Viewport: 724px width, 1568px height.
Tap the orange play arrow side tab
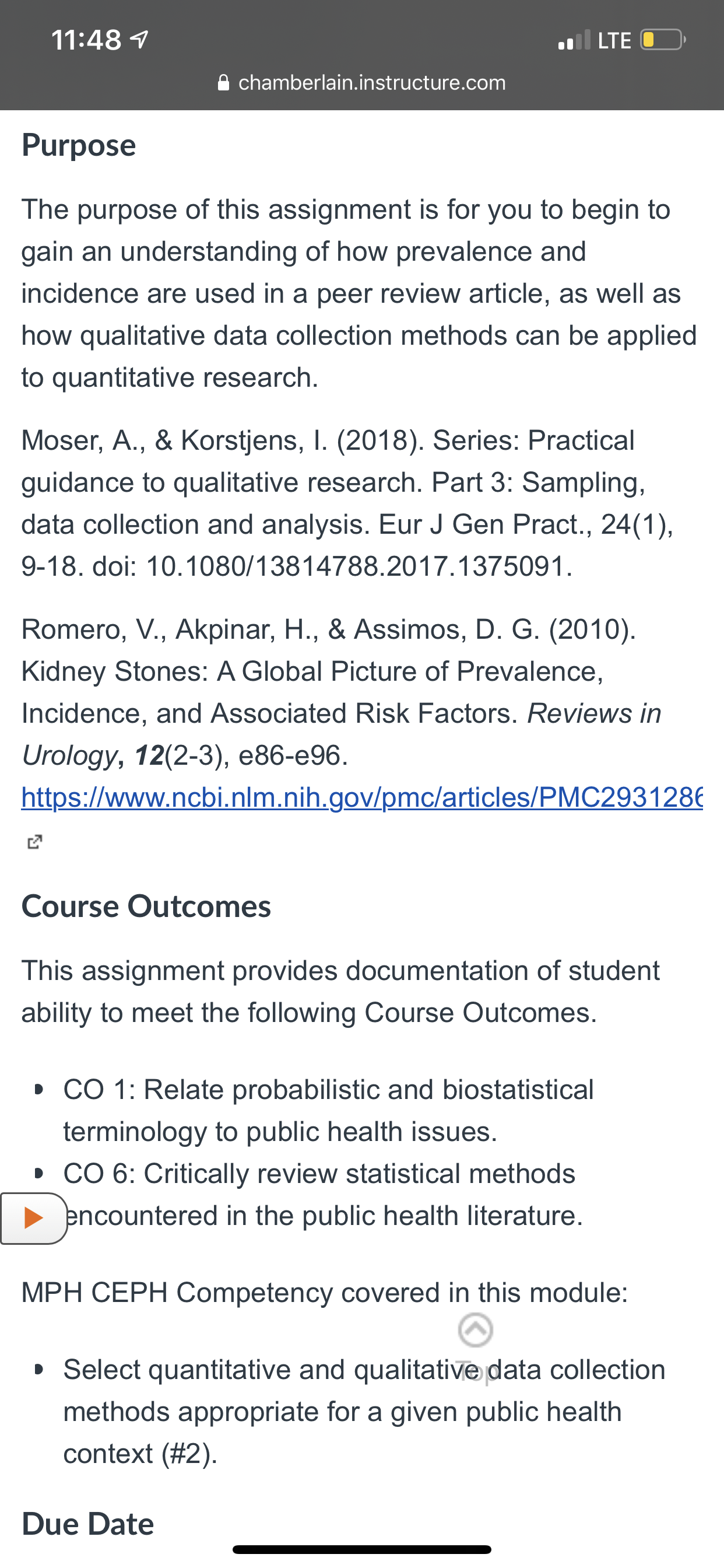click(x=33, y=1218)
